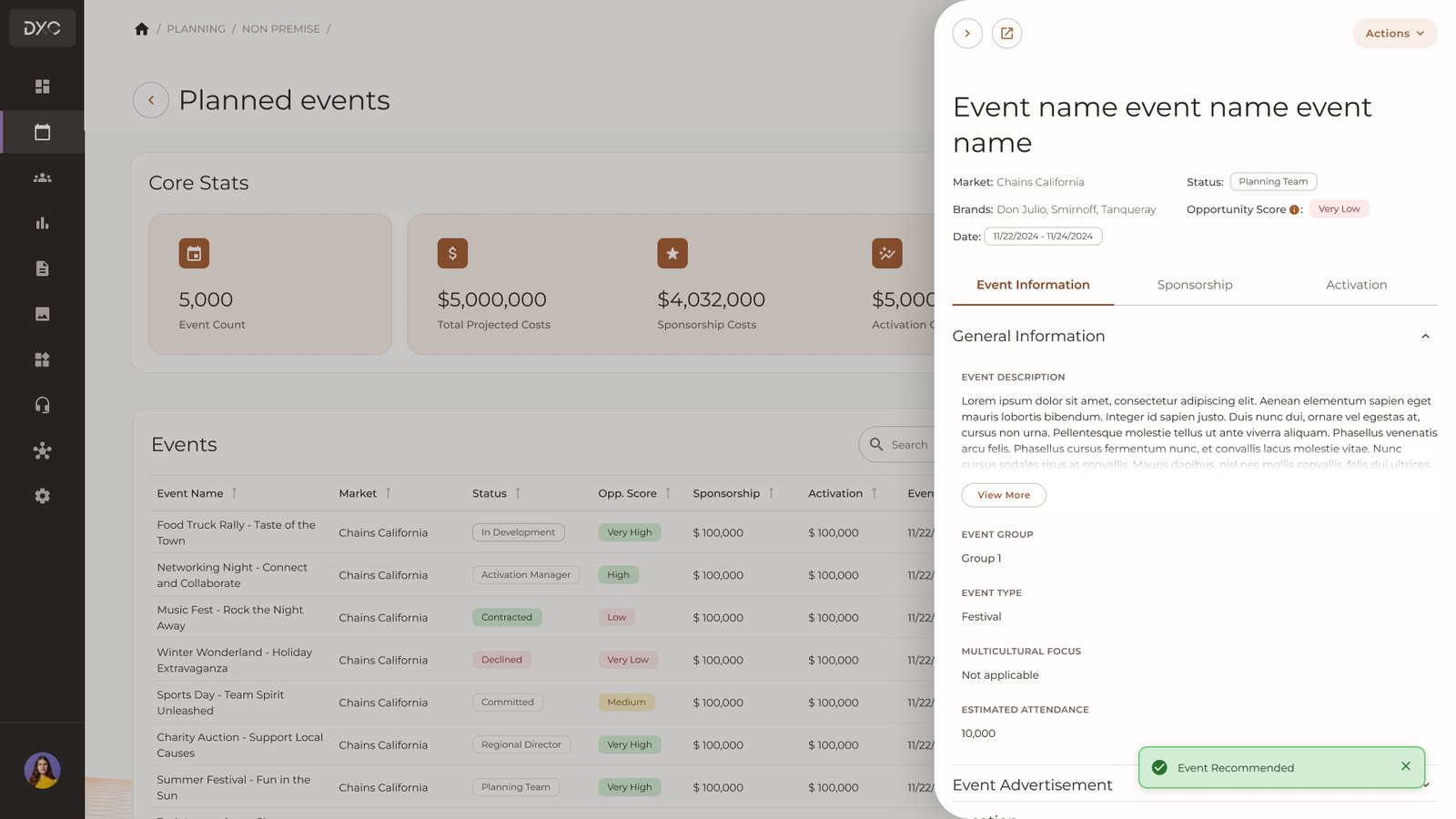
Task: Collapse the General Information section
Action: point(1425,337)
